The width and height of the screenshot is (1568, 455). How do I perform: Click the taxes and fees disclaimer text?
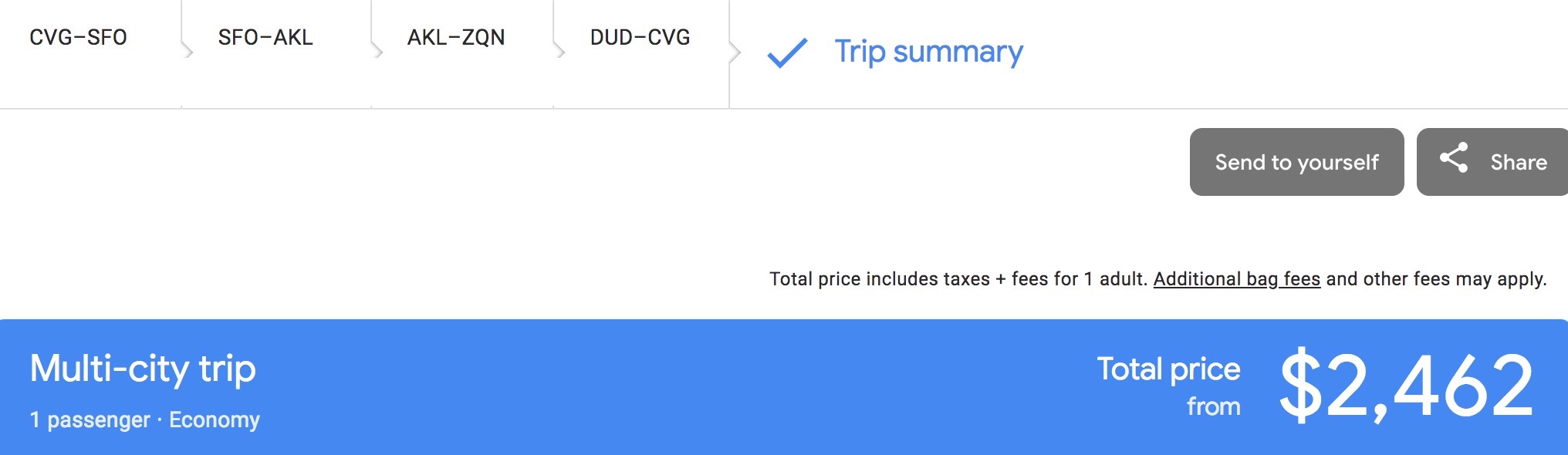(957, 279)
